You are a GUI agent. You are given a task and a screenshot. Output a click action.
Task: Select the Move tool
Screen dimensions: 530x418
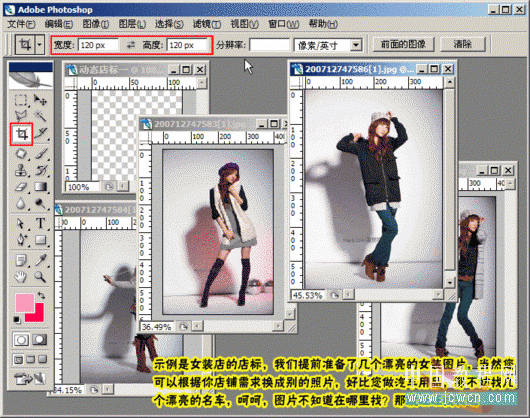[x=40, y=100]
